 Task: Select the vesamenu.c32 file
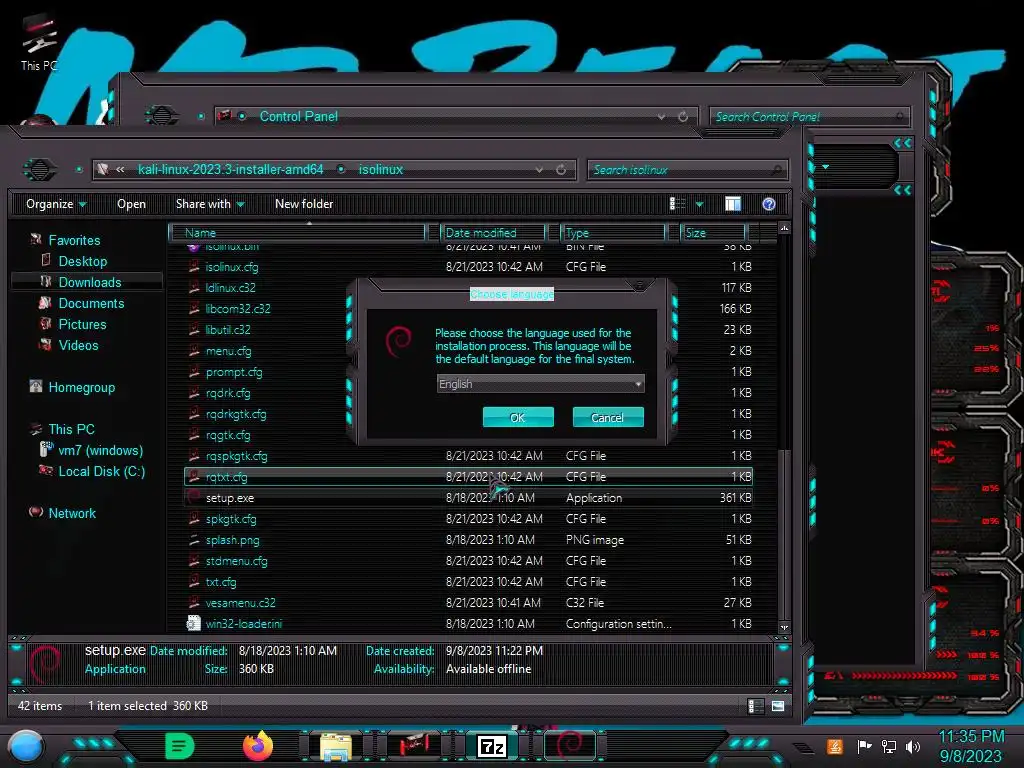click(240, 603)
